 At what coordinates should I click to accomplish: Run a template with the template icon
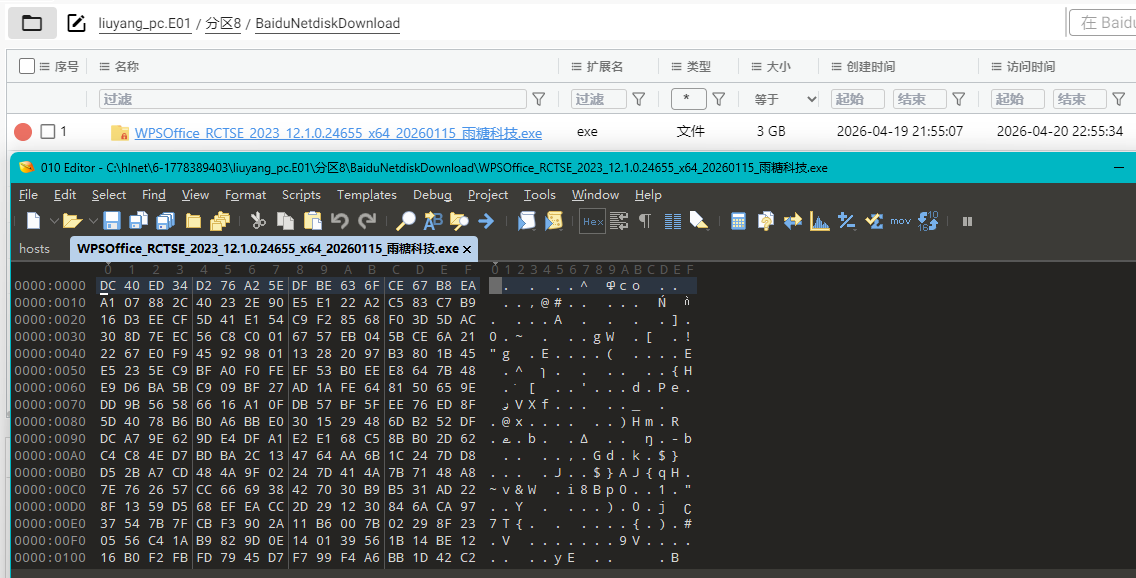pyautogui.click(x=554, y=221)
